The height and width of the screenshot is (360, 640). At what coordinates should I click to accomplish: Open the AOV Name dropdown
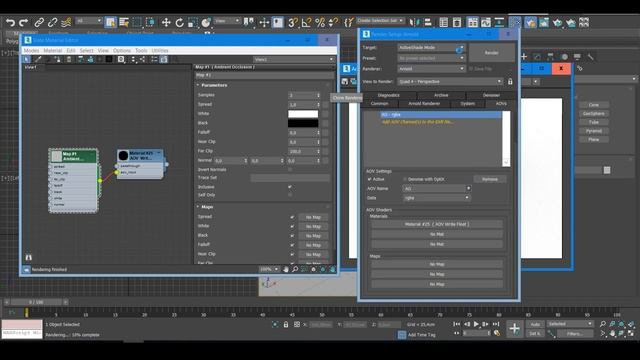click(436, 189)
